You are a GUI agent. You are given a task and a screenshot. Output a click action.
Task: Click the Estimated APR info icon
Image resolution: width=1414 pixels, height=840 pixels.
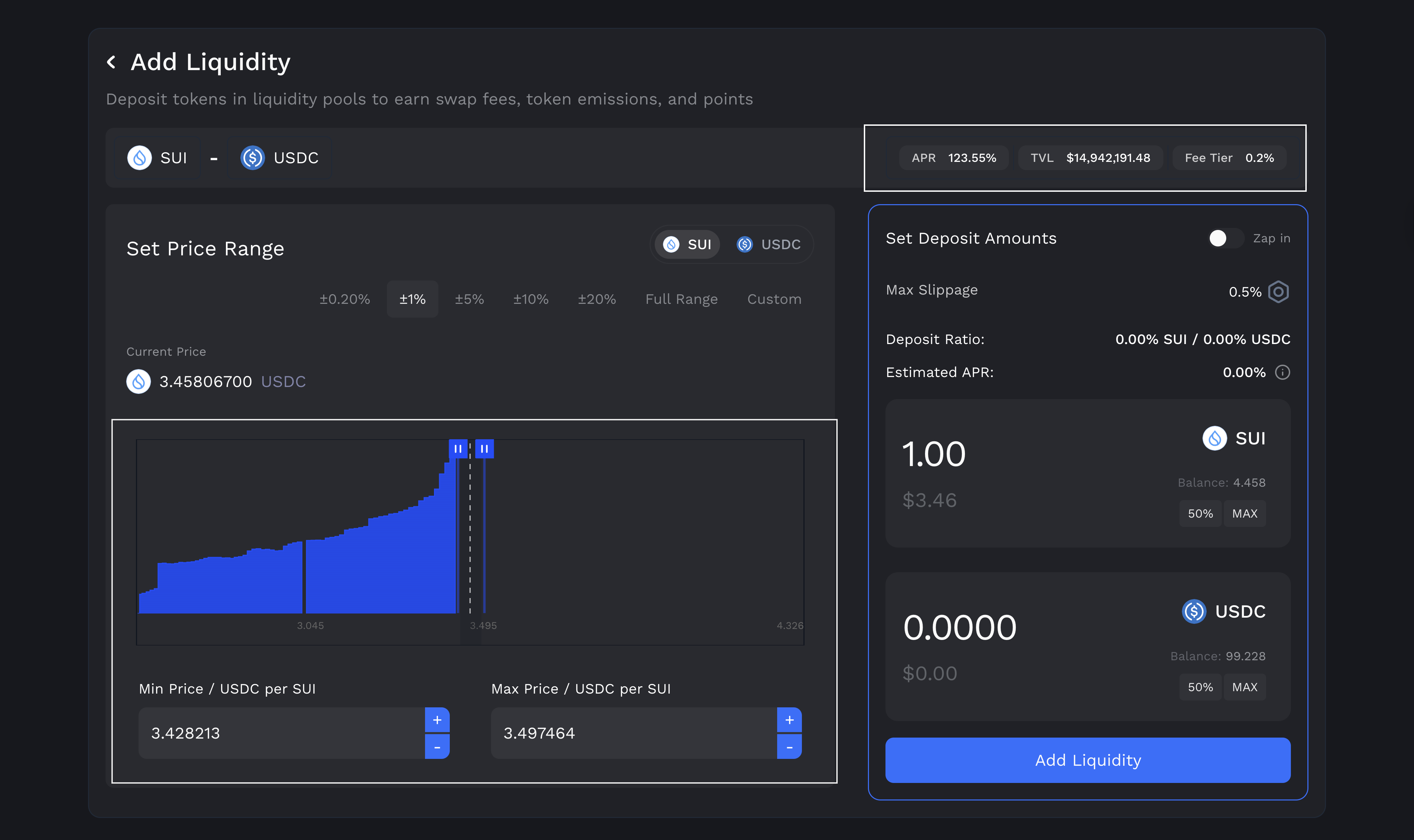click(x=1282, y=373)
